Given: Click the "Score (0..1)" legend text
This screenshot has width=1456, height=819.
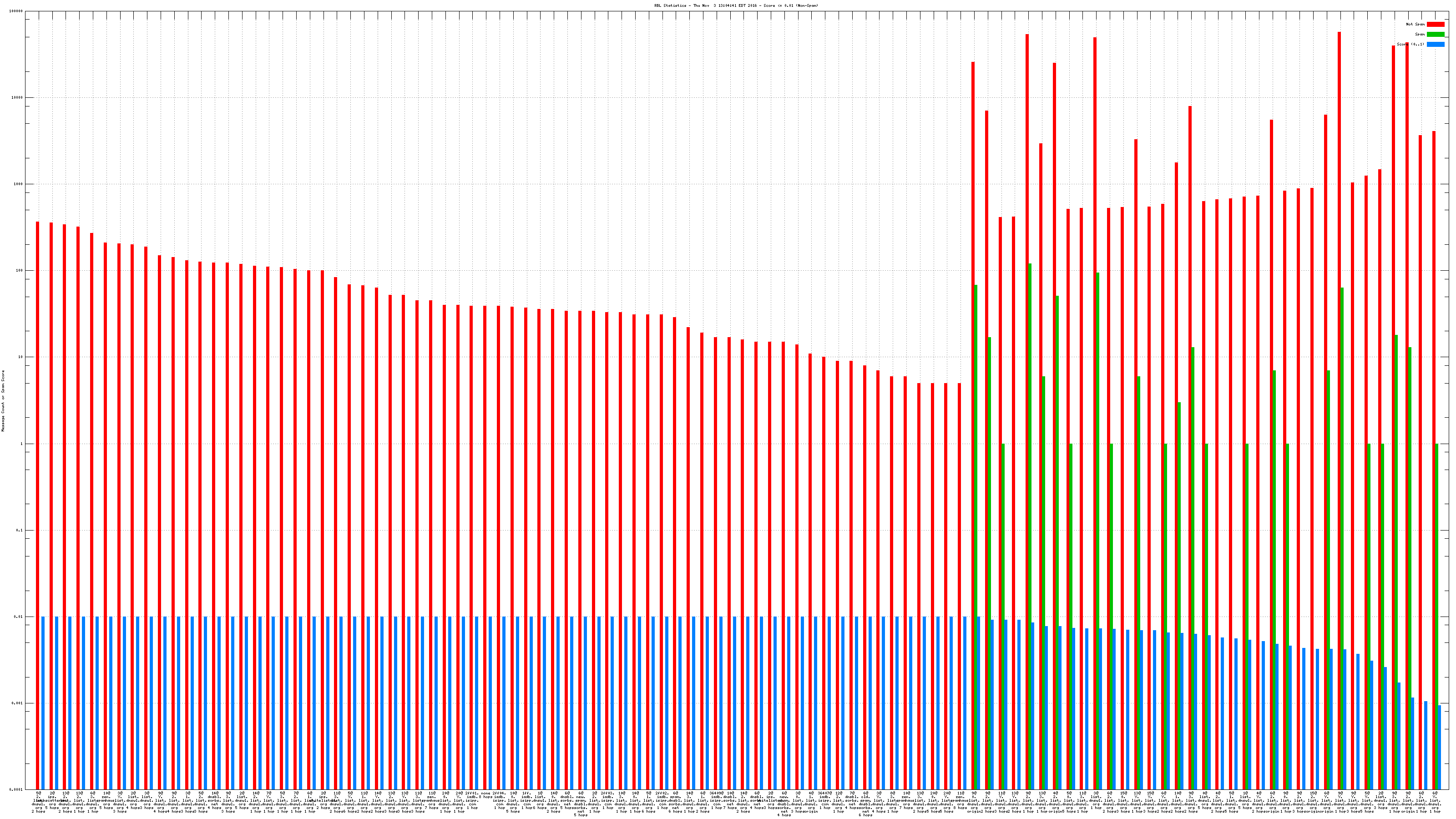Looking at the screenshot, I should tap(1410, 44).
